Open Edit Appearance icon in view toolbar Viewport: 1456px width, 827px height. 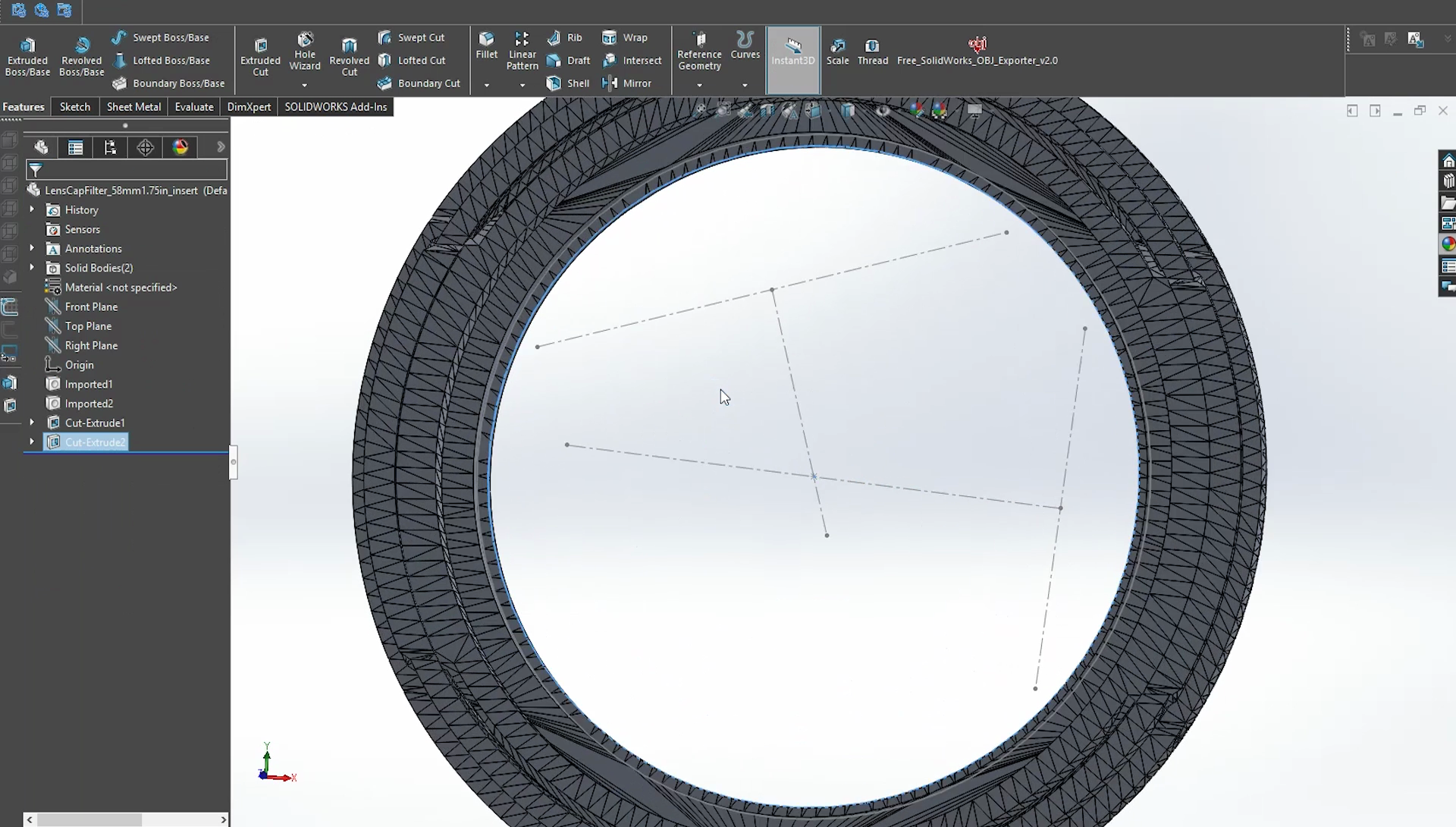[x=917, y=111]
